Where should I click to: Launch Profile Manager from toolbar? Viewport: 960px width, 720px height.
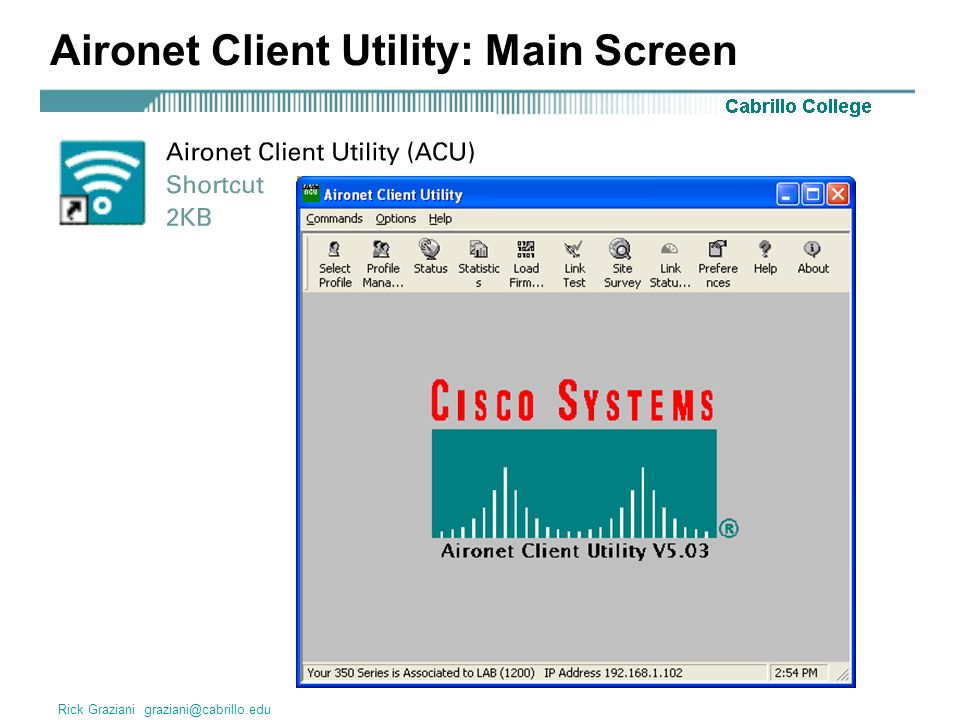coord(383,264)
